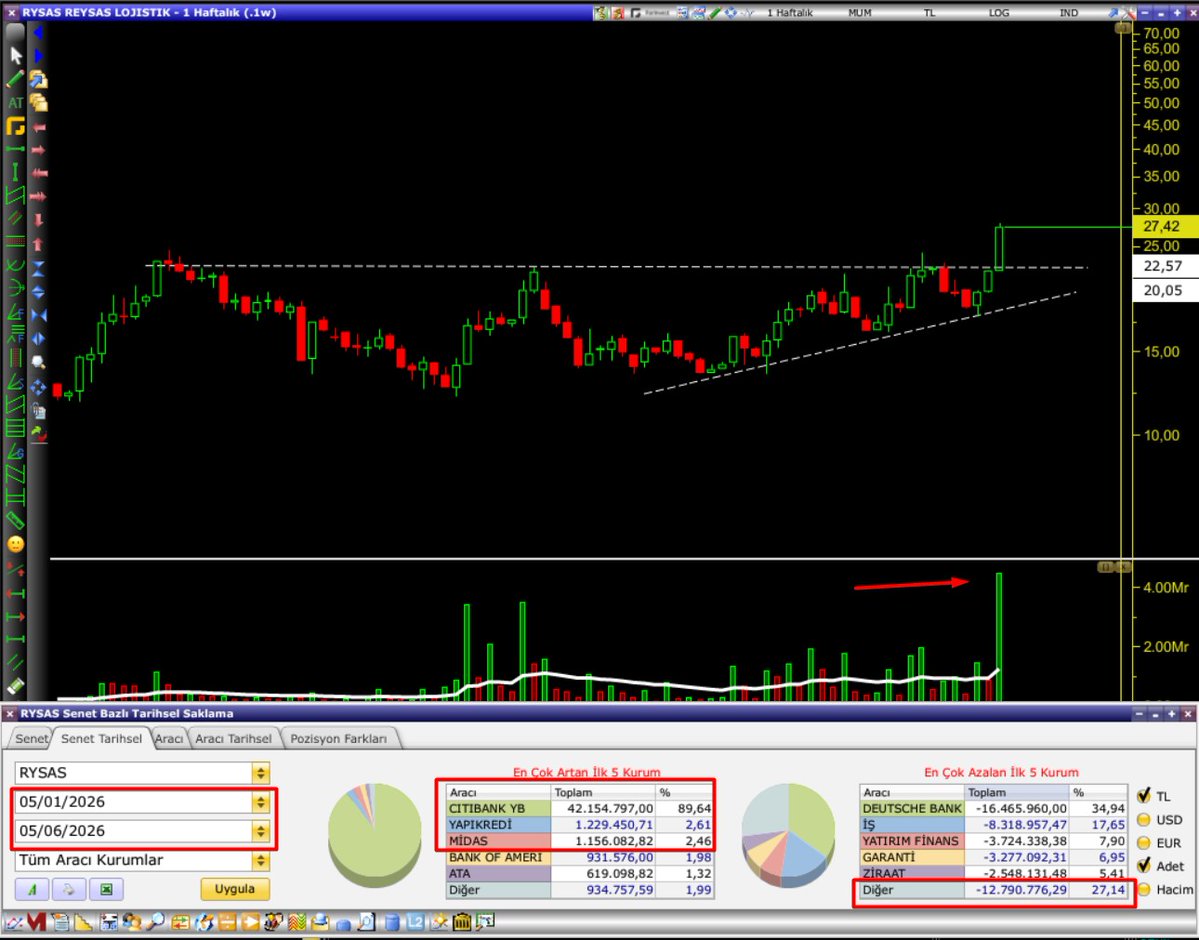Viewport: 1199px width, 940px height.
Task: Click the green chart icon button below broker dropdown
Action: [x=32, y=890]
